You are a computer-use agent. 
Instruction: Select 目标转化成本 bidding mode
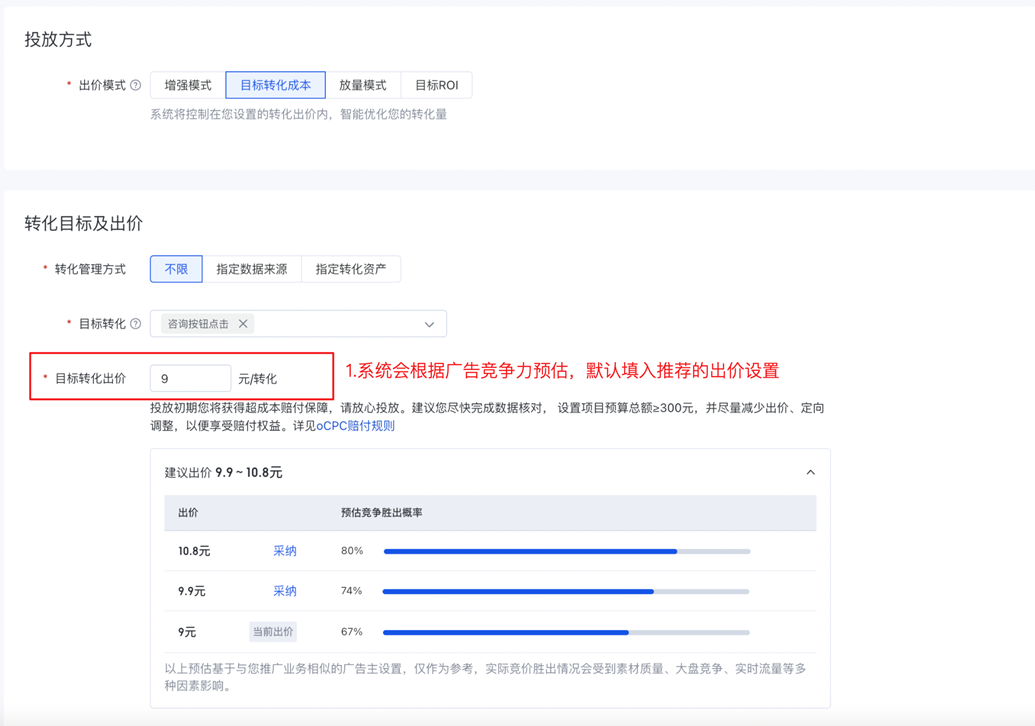[x=275, y=86]
